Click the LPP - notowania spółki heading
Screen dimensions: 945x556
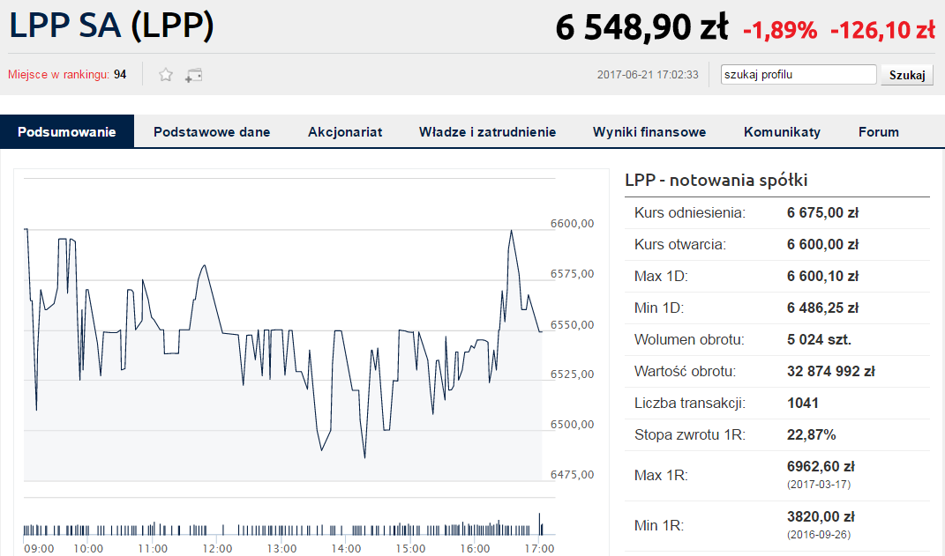pyautogui.click(x=716, y=180)
